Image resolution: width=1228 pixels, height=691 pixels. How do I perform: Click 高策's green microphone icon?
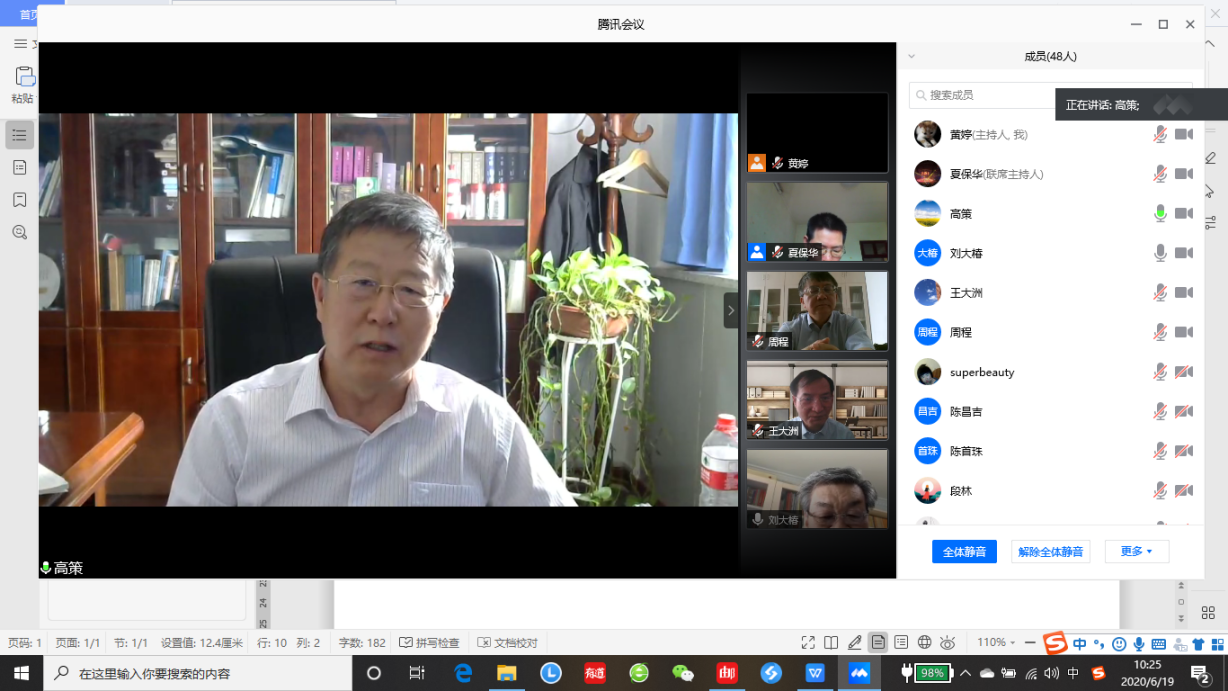click(1160, 213)
